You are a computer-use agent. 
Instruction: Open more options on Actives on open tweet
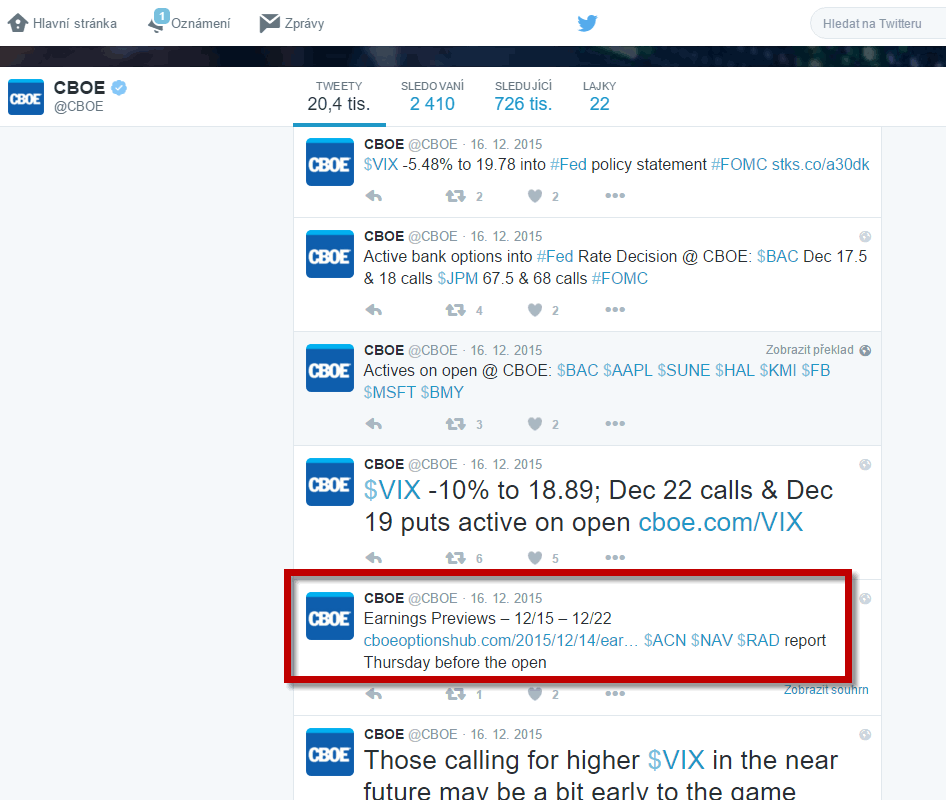point(615,424)
